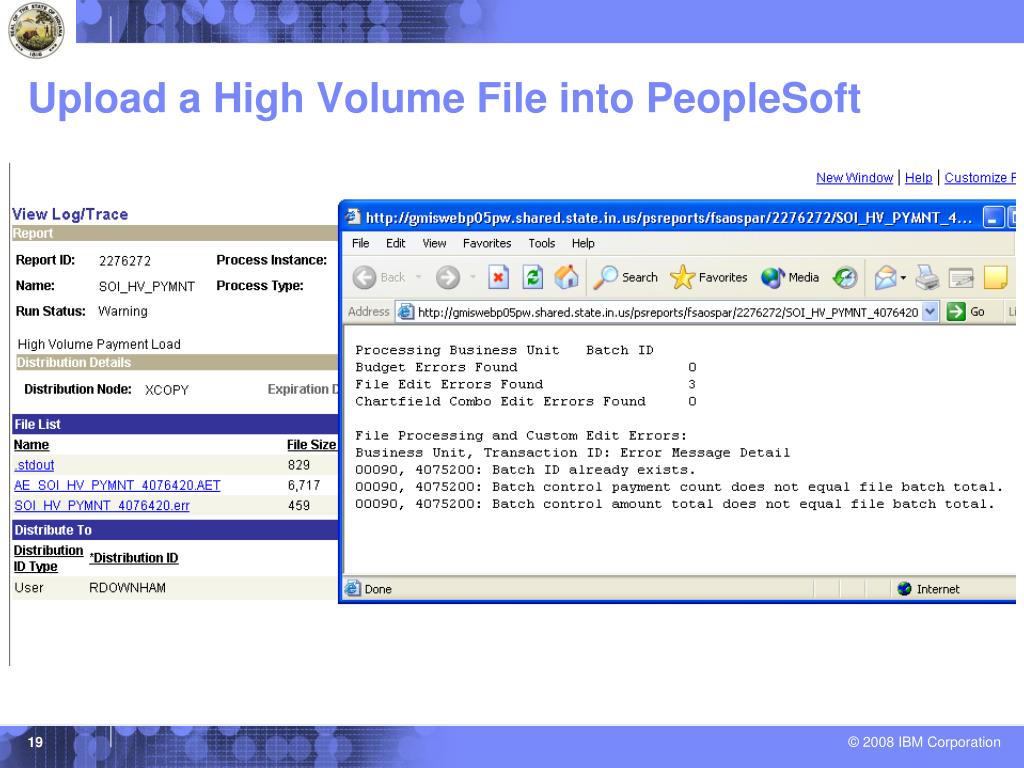Click the yellow note icon in toolbar
Screen dimensions: 1024x768
995,278
